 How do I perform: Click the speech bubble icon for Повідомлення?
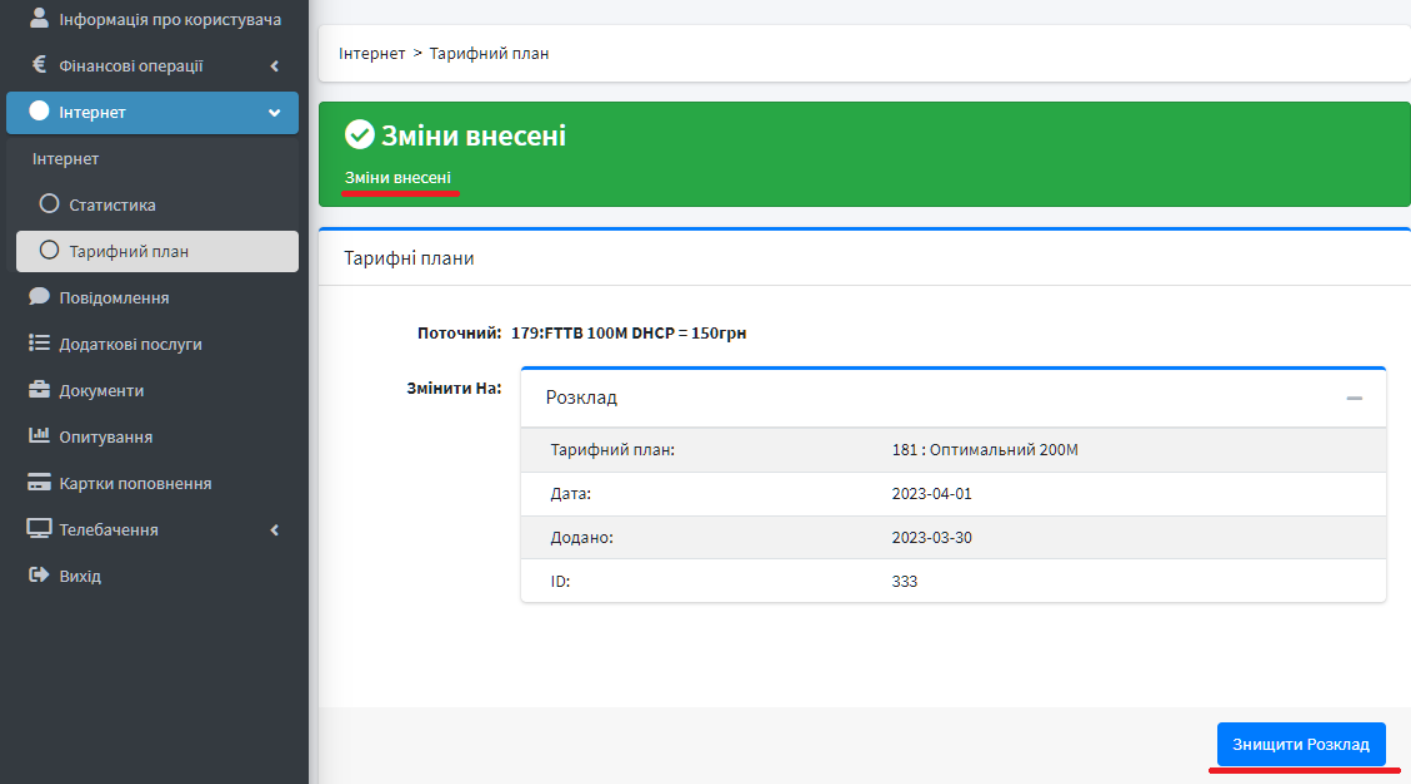click(x=39, y=297)
